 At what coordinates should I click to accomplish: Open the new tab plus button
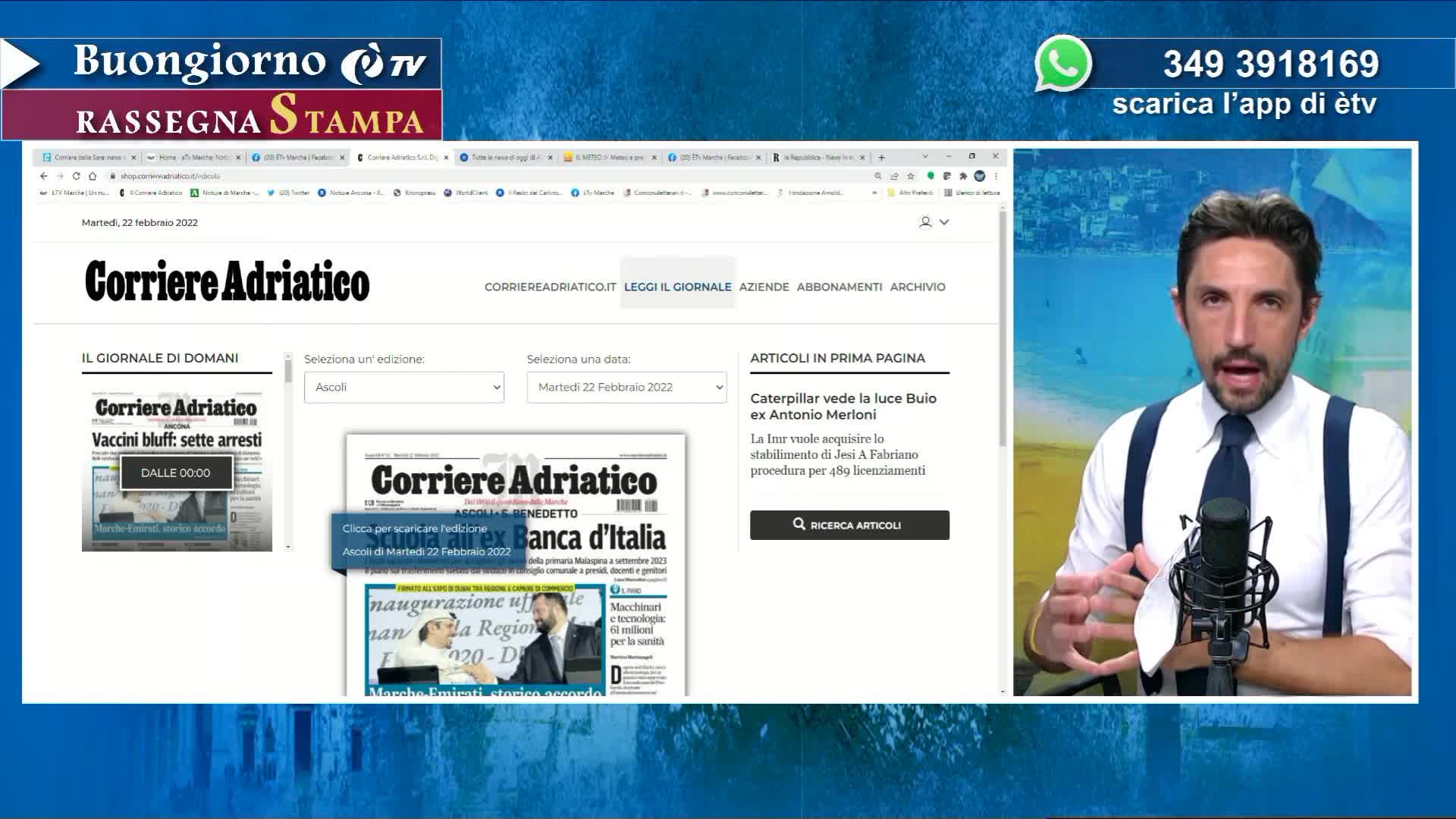(x=881, y=158)
